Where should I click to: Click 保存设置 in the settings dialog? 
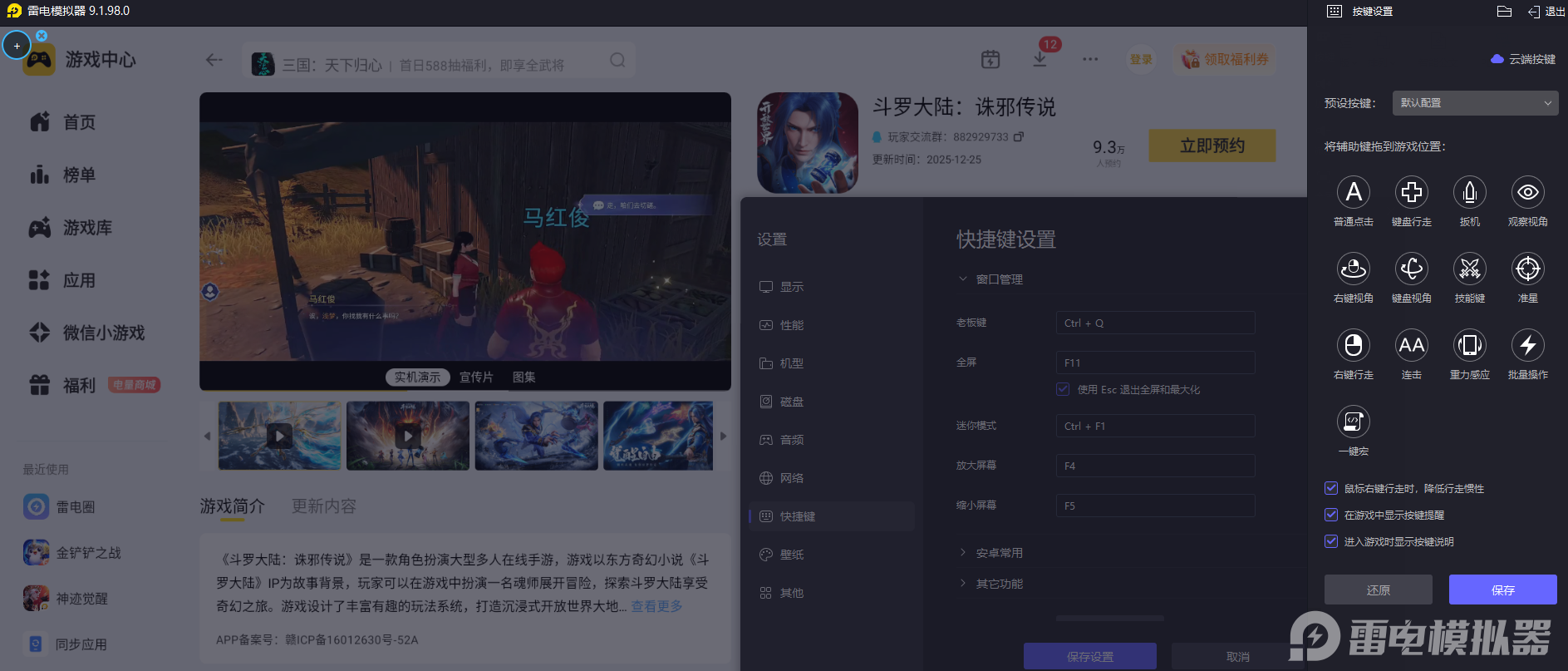(x=1089, y=657)
